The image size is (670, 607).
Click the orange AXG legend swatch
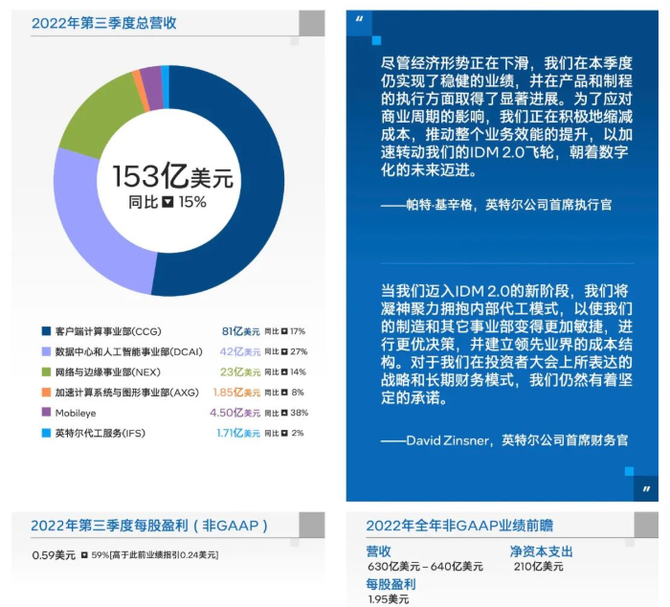click(x=46, y=392)
